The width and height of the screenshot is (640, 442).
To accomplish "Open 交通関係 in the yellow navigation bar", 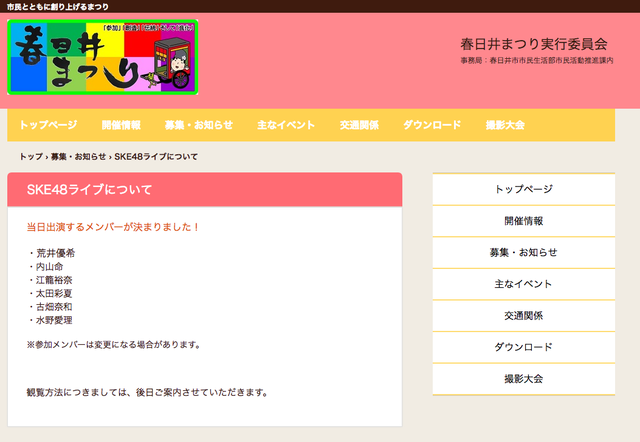I will pyautogui.click(x=359, y=125).
